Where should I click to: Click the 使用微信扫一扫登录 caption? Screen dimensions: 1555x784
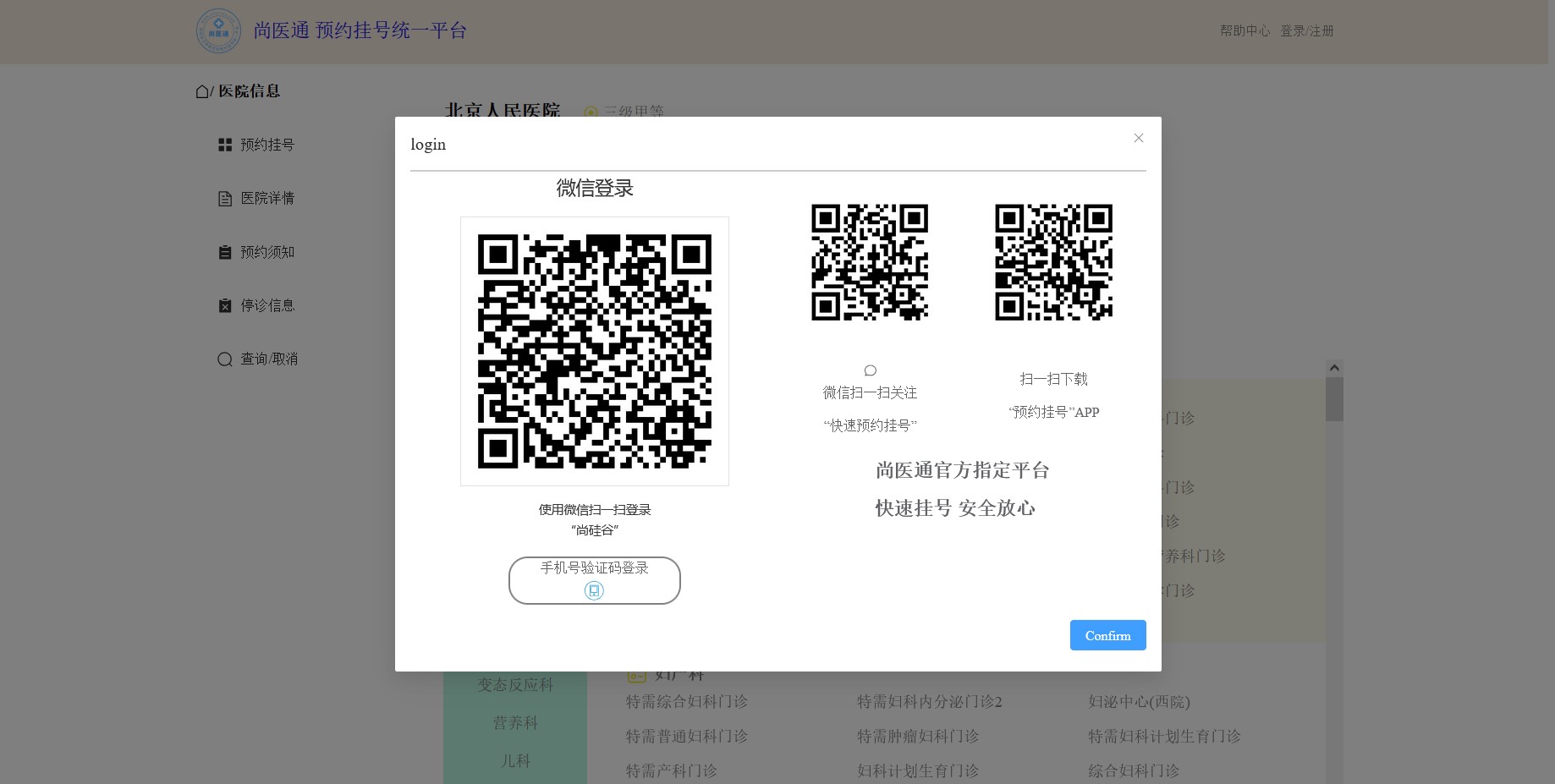[x=595, y=509]
